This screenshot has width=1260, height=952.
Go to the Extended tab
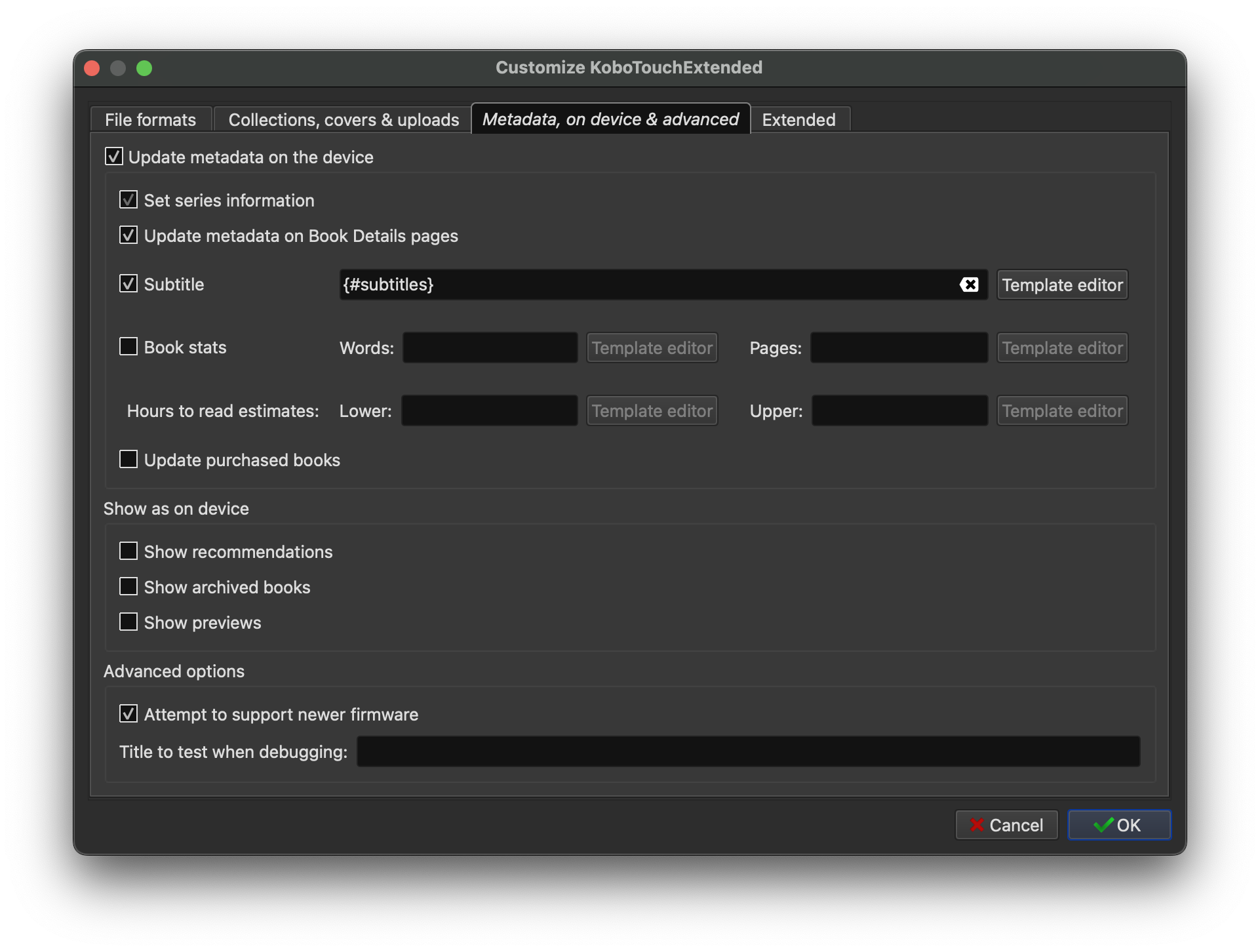pyautogui.click(x=798, y=120)
